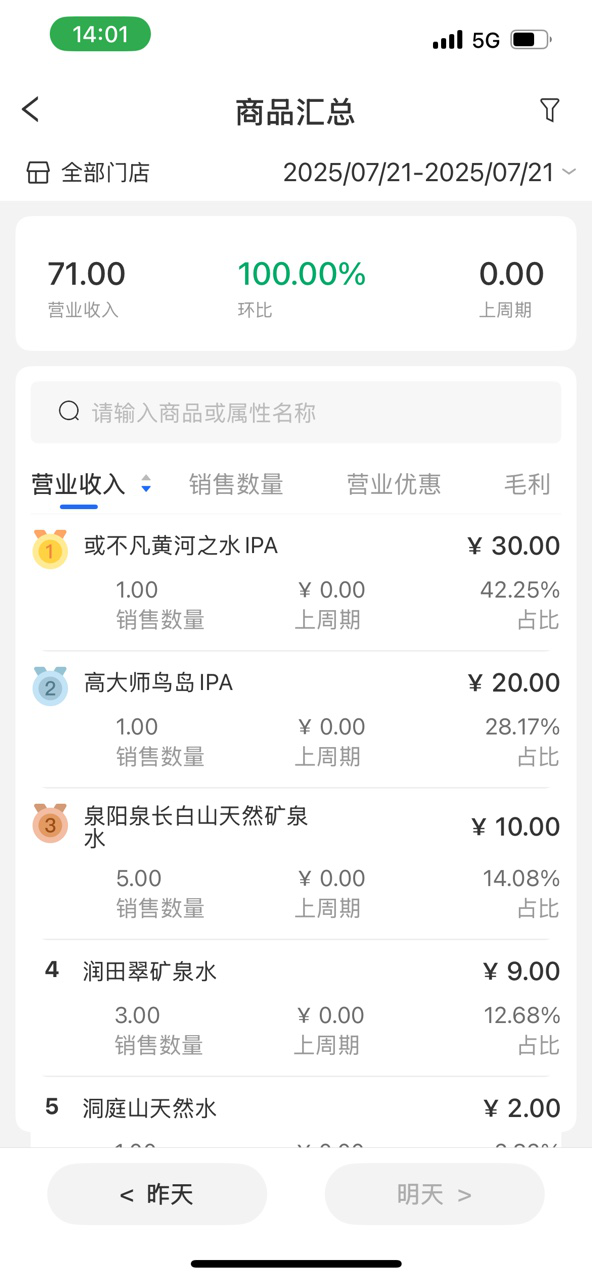Select the 毛利 tab

tap(527, 484)
